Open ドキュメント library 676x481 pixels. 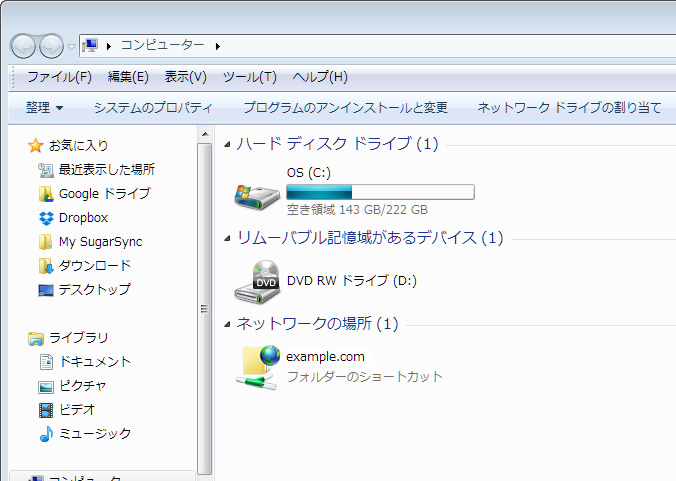click(x=95, y=362)
